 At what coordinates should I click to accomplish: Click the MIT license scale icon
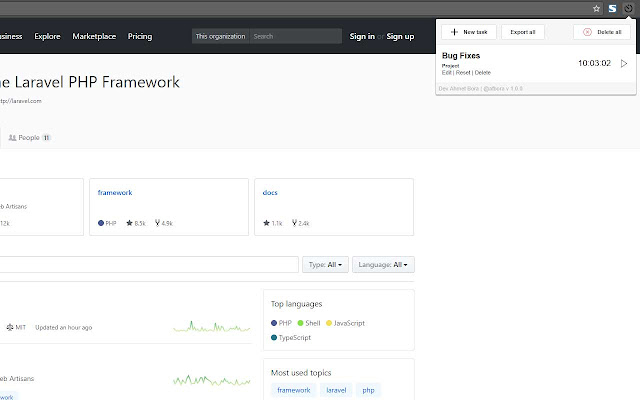10,327
